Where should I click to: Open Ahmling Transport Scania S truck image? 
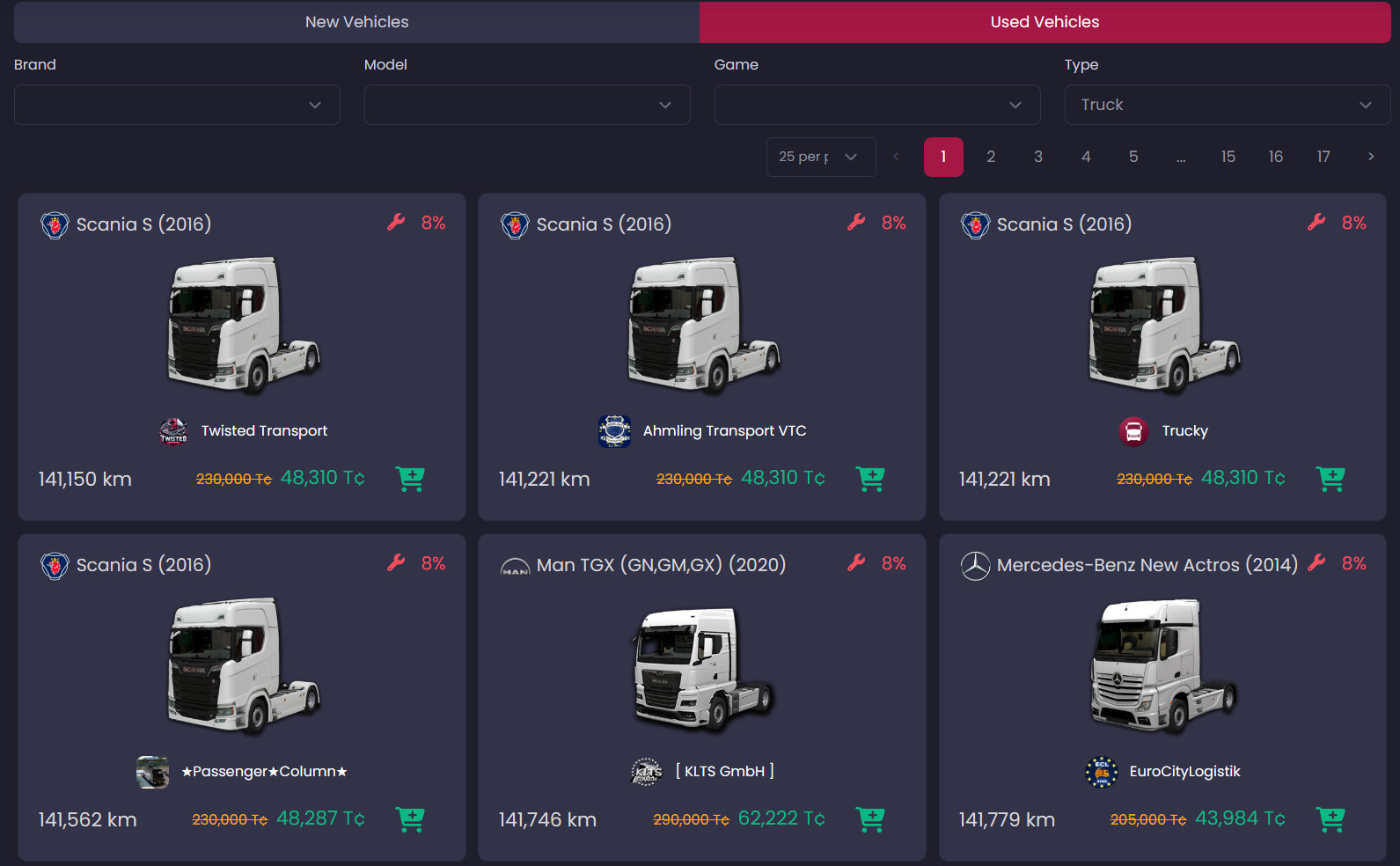pyautogui.click(x=703, y=326)
